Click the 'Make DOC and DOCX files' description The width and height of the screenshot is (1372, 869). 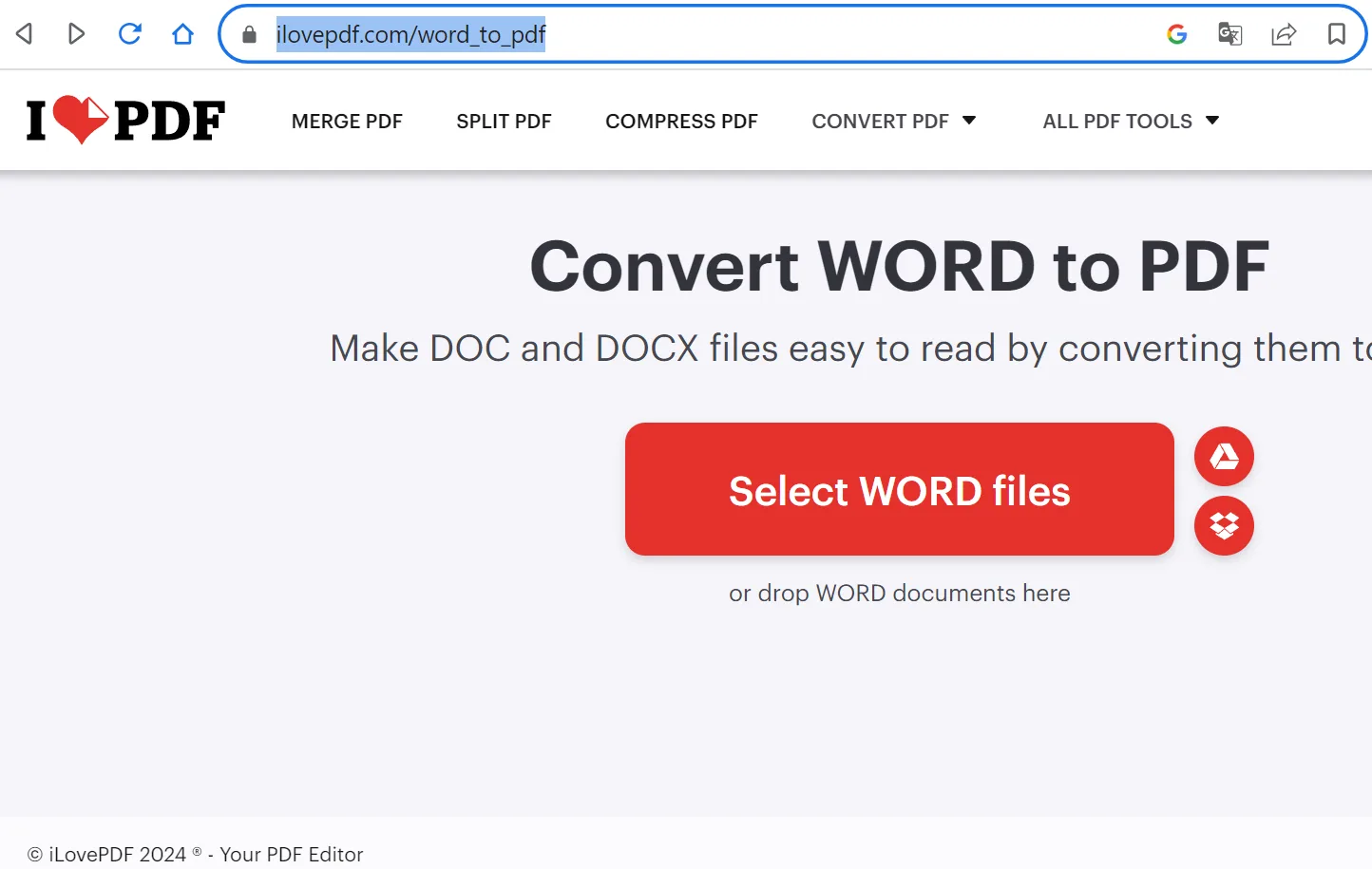850,349
